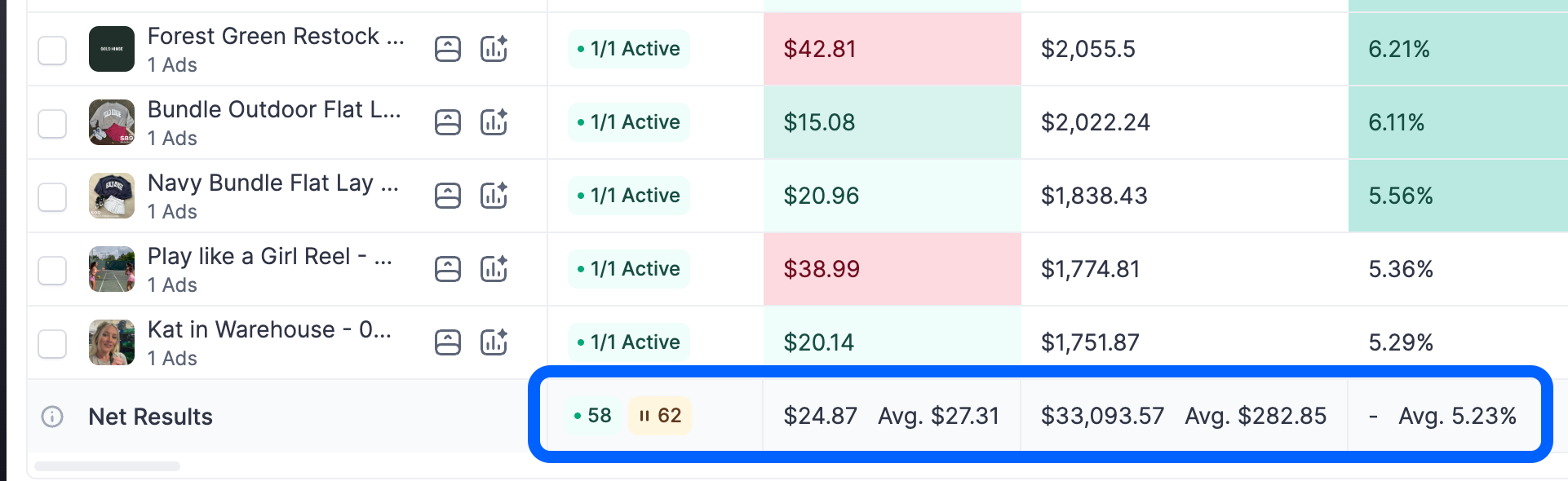Screen dimensions: 1568x481
Task: Open Kat in Warehouse video thumbnail
Action: click(112, 342)
